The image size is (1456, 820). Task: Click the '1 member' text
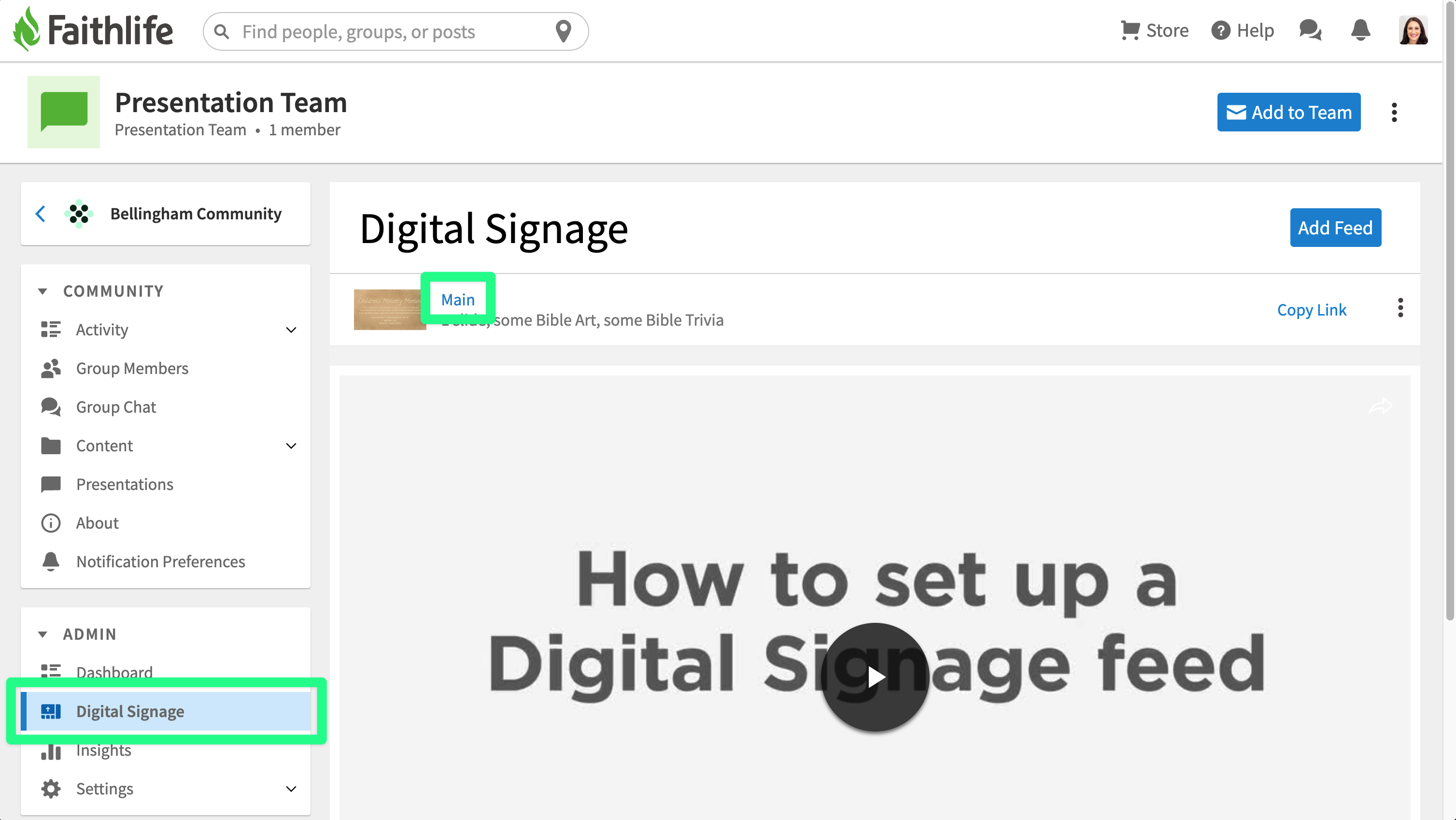point(304,130)
